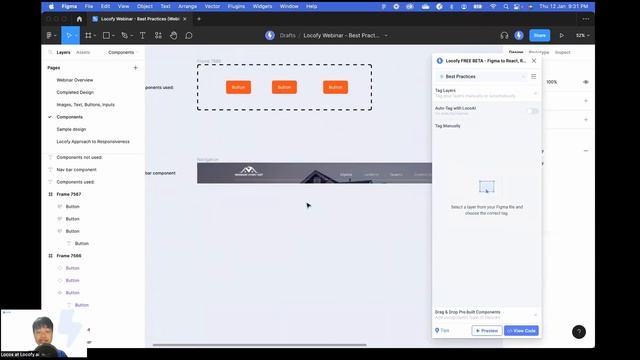The image size is (640, 360).
Task: Click the Present play icon
Action: click(x=562, y=36)
